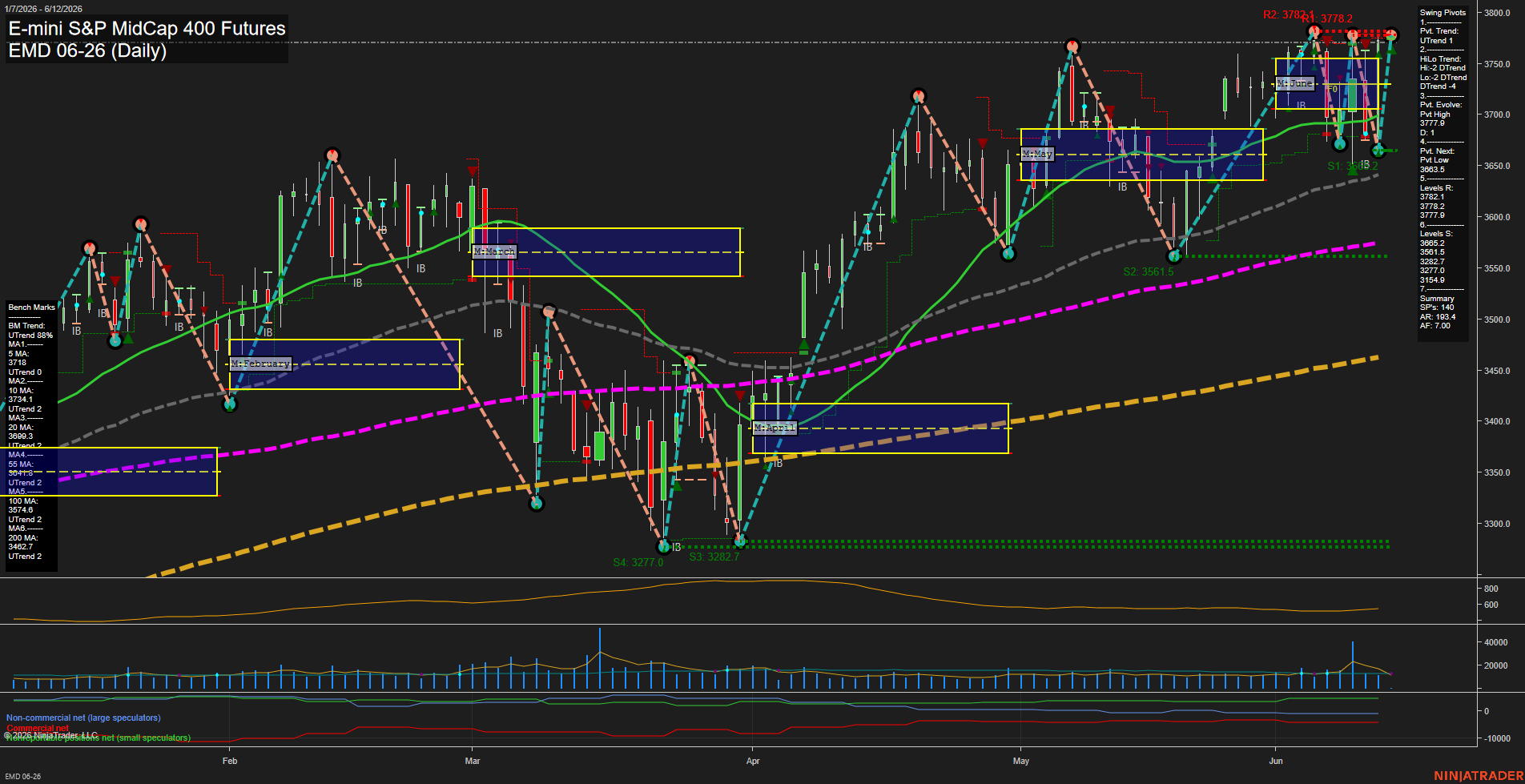Click the yellow-outlined April monthly range box
Screen dimensions: 1525x784
pos(880,428)
